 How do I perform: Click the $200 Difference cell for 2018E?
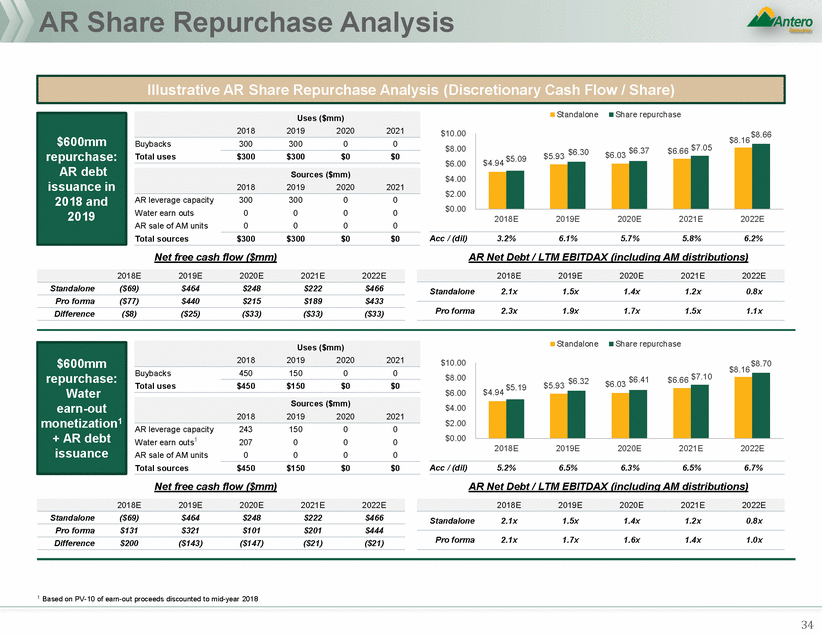click(126, 542)
